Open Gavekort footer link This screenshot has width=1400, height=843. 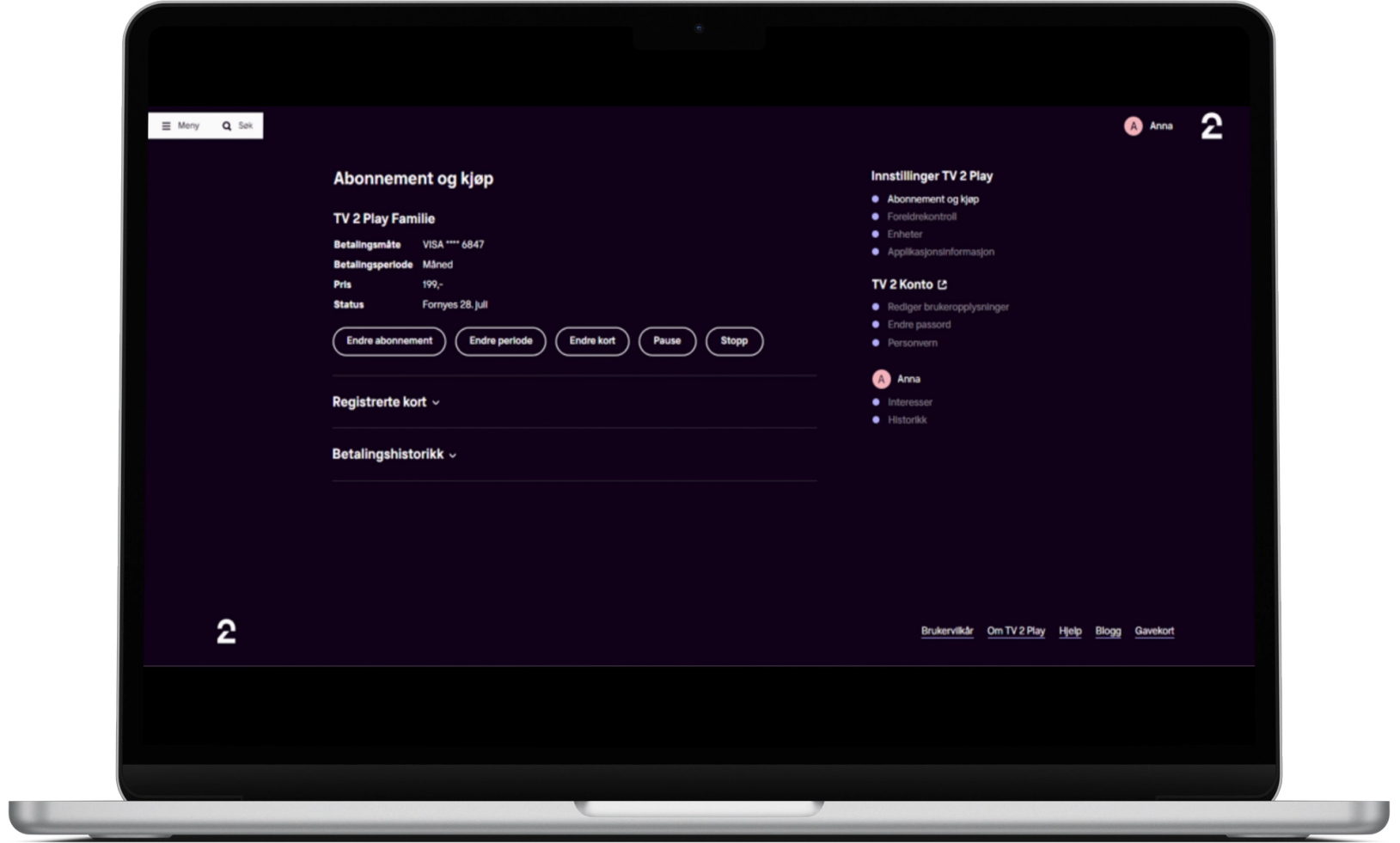point(1154,631)
